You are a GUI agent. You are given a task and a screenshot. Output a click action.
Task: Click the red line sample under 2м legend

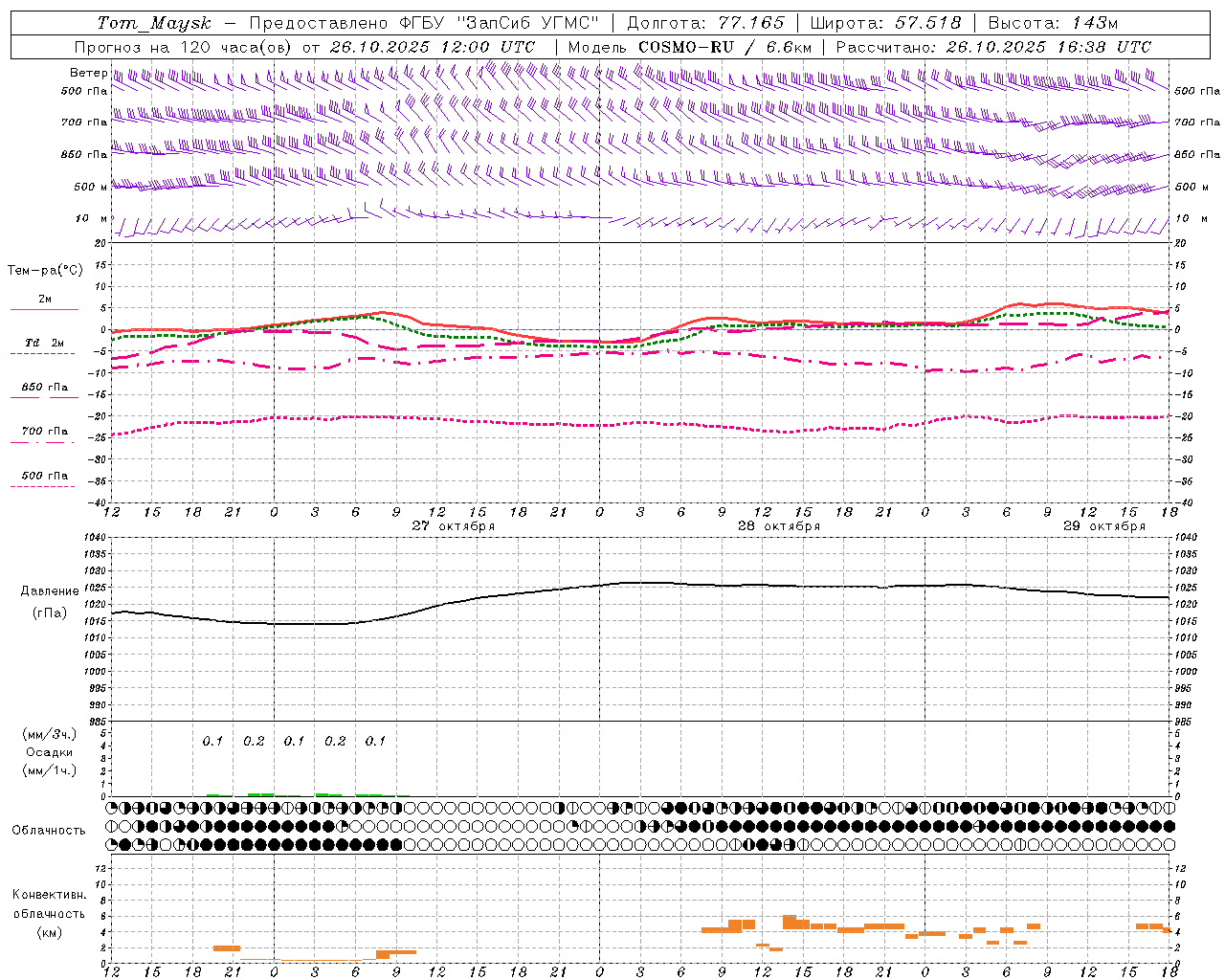(44, 309)
